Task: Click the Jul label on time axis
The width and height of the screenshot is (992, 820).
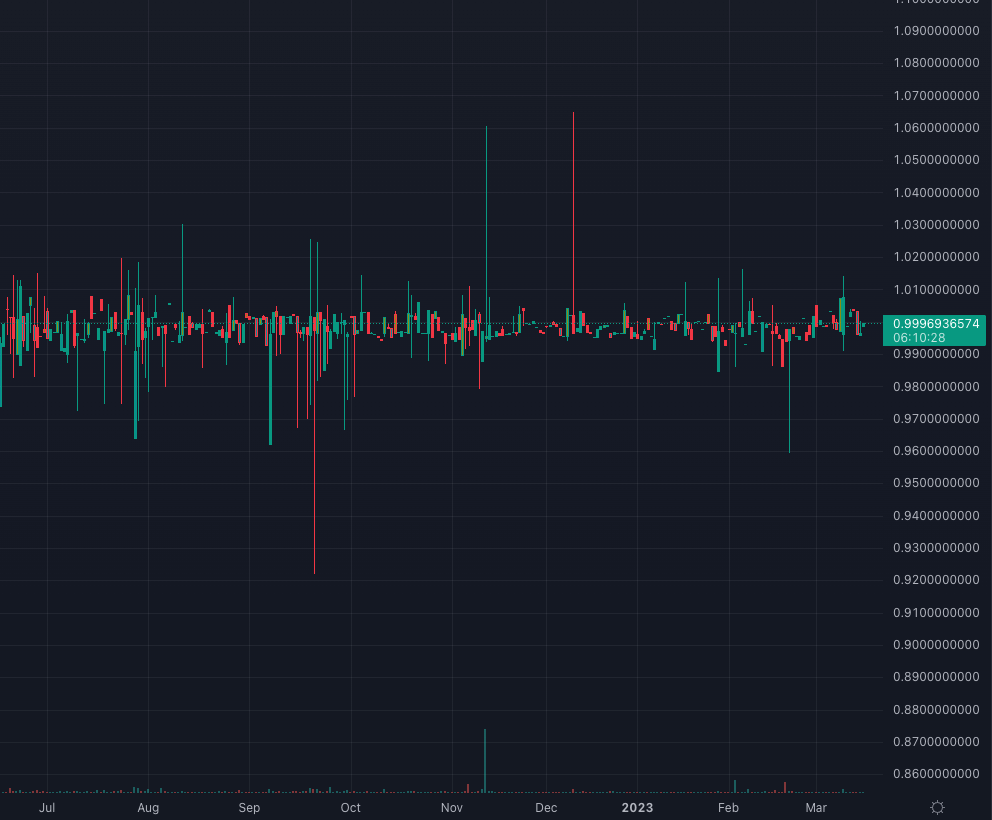Action: [46, 807]
